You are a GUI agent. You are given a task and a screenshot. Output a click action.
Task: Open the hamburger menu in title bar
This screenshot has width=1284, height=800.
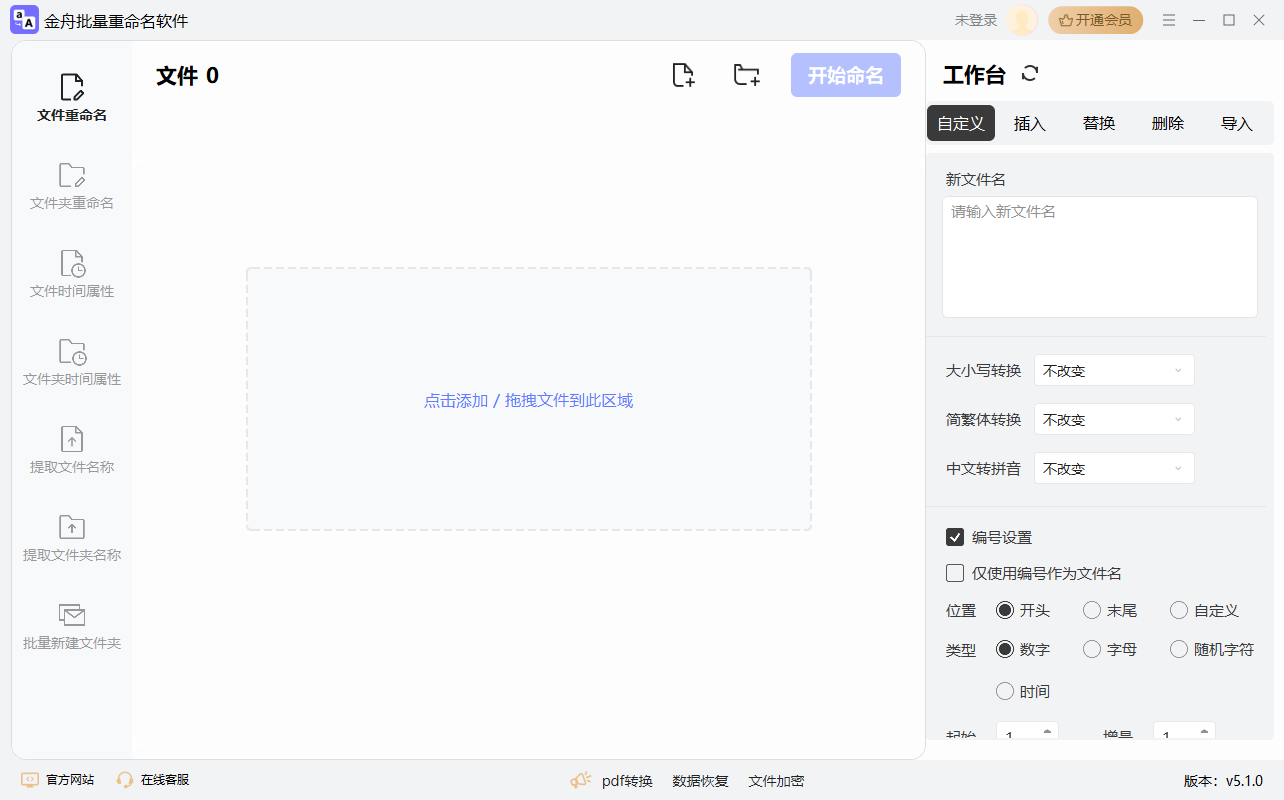1169,20
